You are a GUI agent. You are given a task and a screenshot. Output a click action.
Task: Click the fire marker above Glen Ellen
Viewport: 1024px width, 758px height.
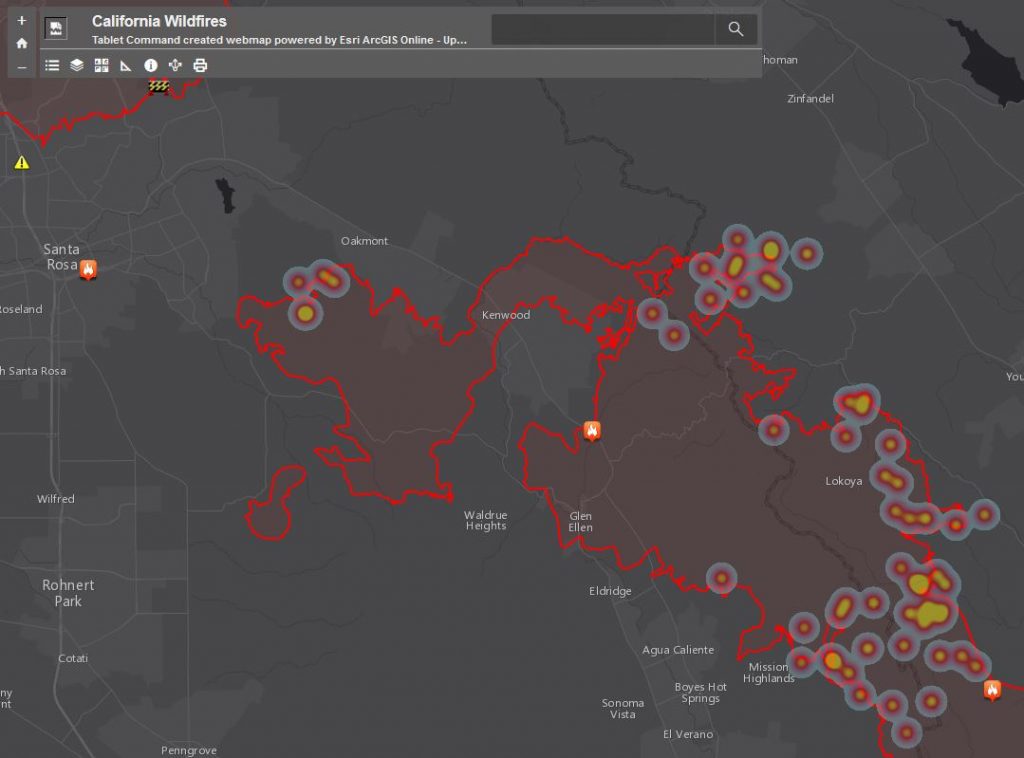(x=592, y=431)
